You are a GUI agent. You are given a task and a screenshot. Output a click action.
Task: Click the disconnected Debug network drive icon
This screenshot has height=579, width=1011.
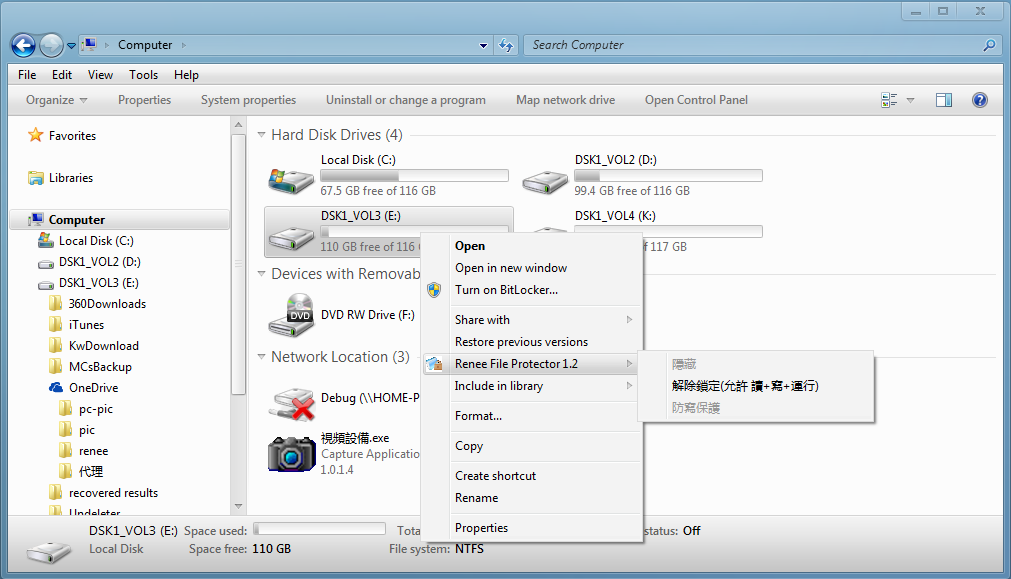click(292, 405)
